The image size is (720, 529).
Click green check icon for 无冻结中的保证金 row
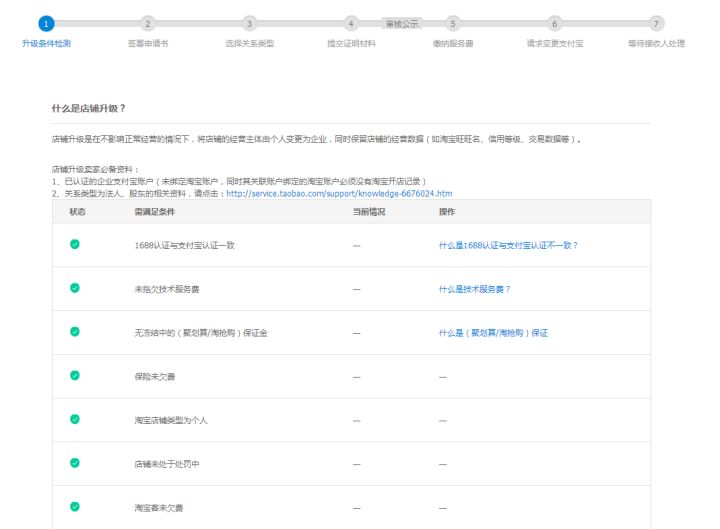pyautogui.click(x=75, y=331)
